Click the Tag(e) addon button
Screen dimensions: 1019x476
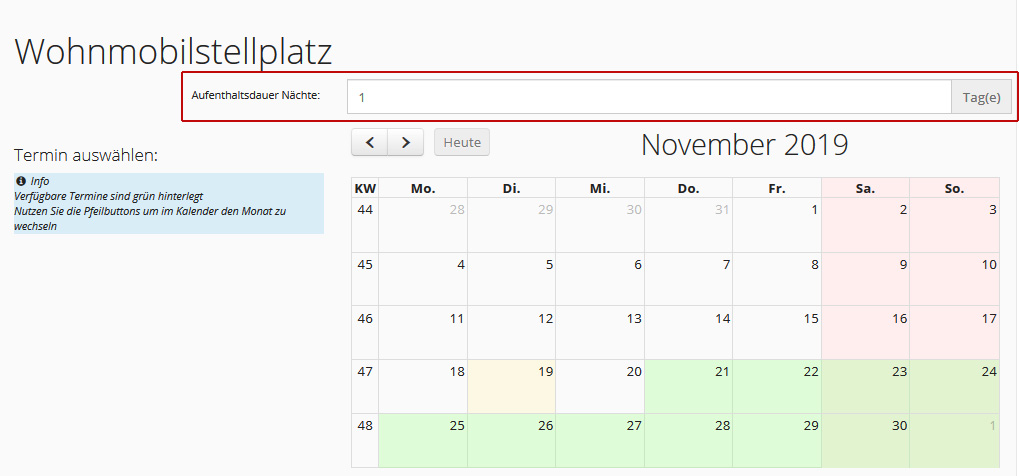[981, 98]
